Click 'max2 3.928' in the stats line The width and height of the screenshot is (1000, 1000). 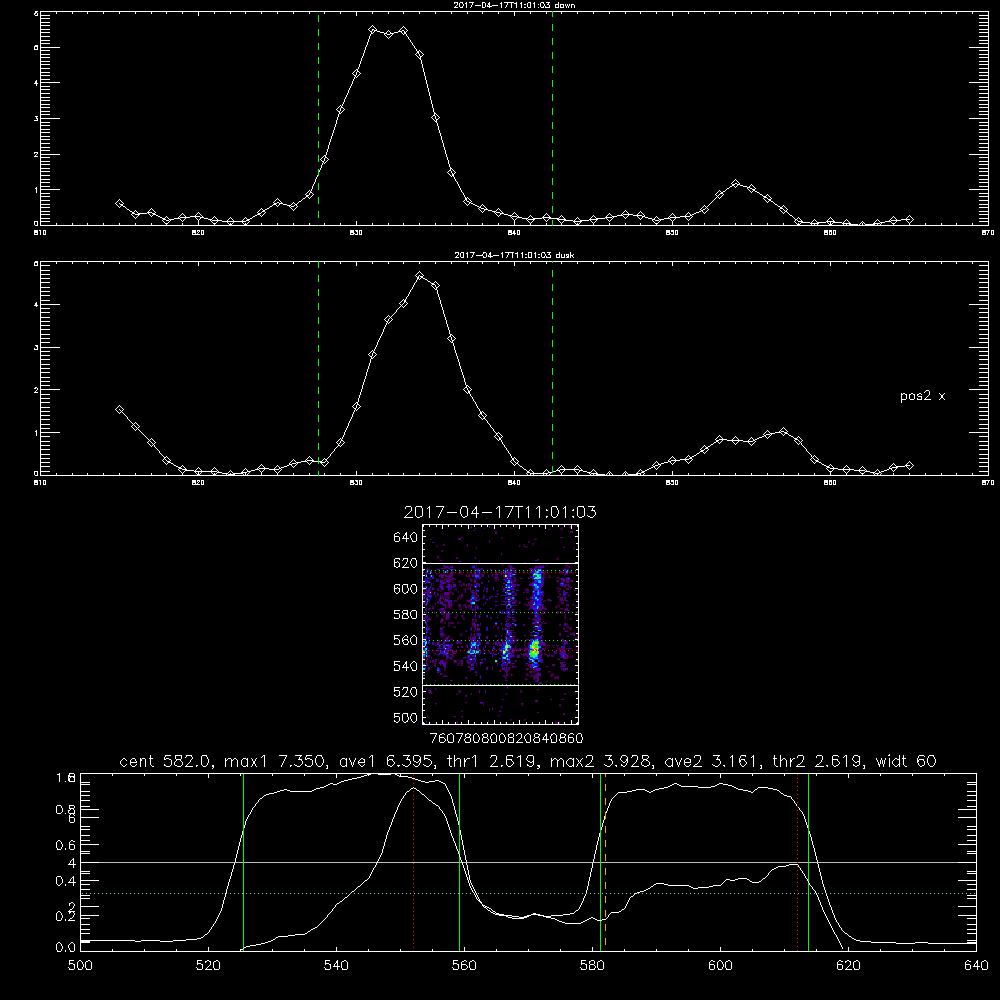601,761
